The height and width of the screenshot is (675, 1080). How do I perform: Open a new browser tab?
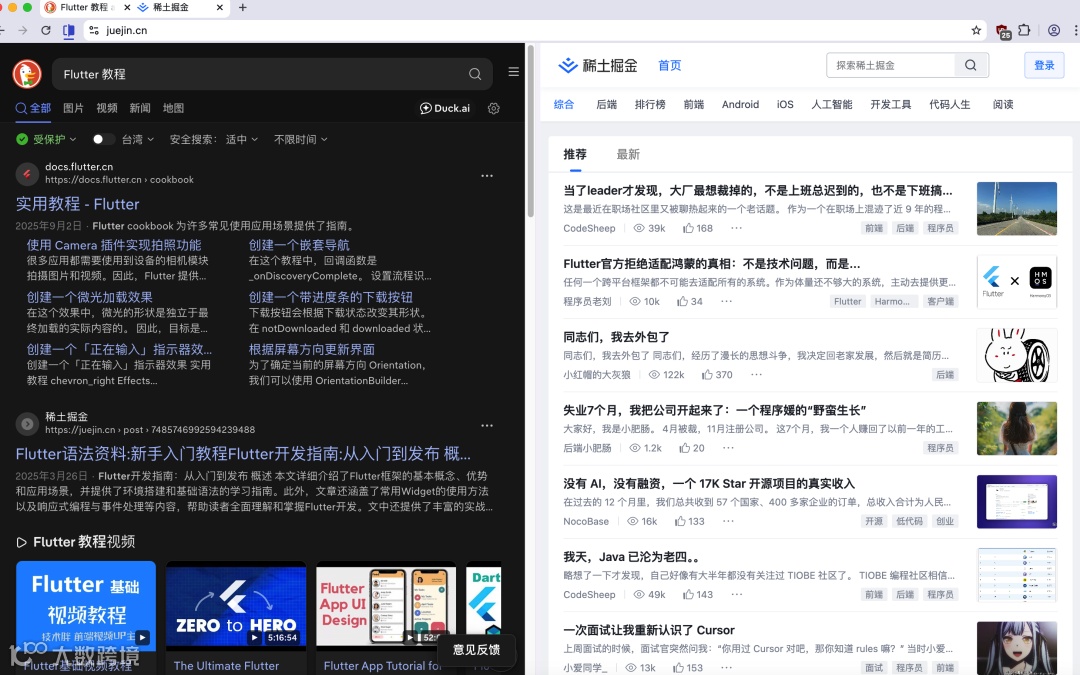click(242, 8)
